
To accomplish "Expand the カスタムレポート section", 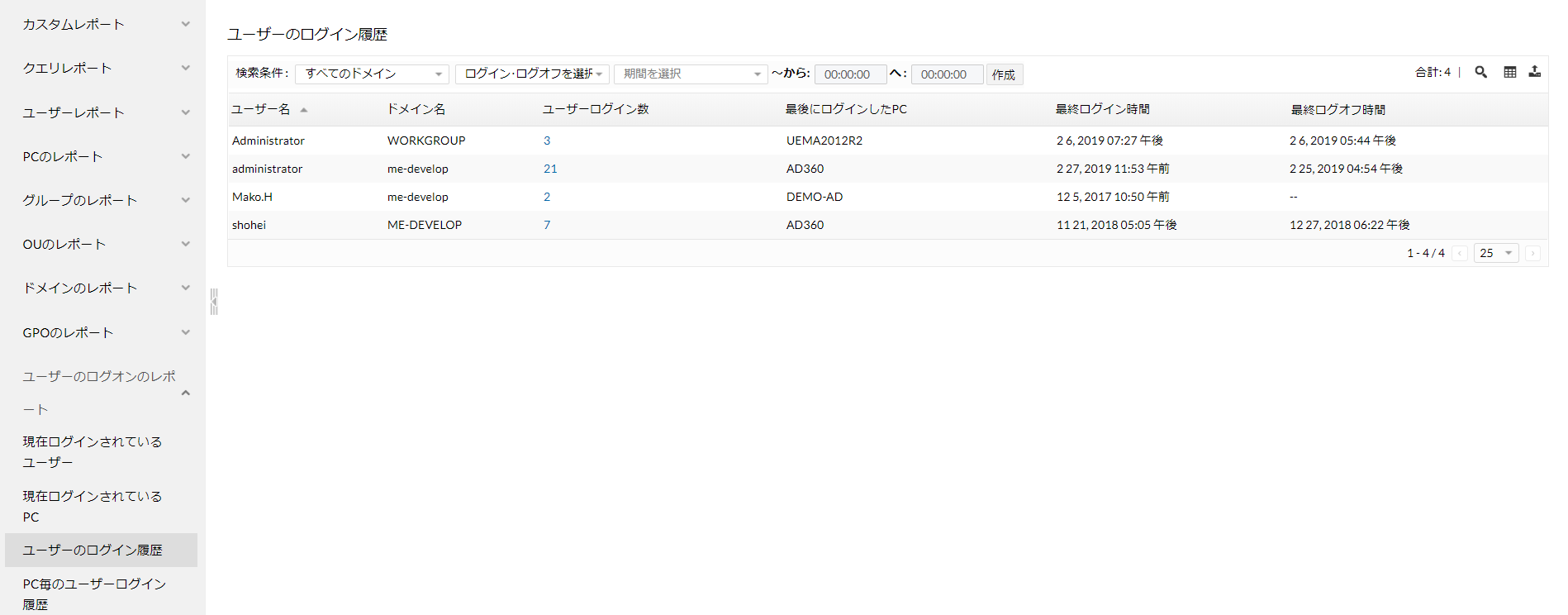I will point(186,25).
